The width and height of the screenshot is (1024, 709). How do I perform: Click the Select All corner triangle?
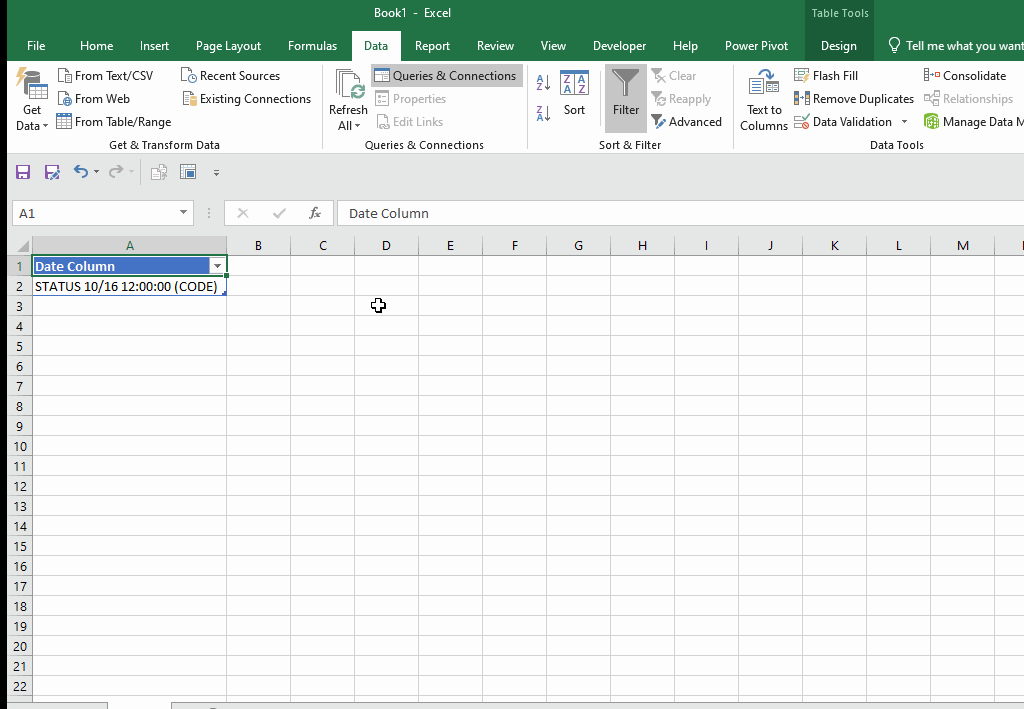click(22, 245)
